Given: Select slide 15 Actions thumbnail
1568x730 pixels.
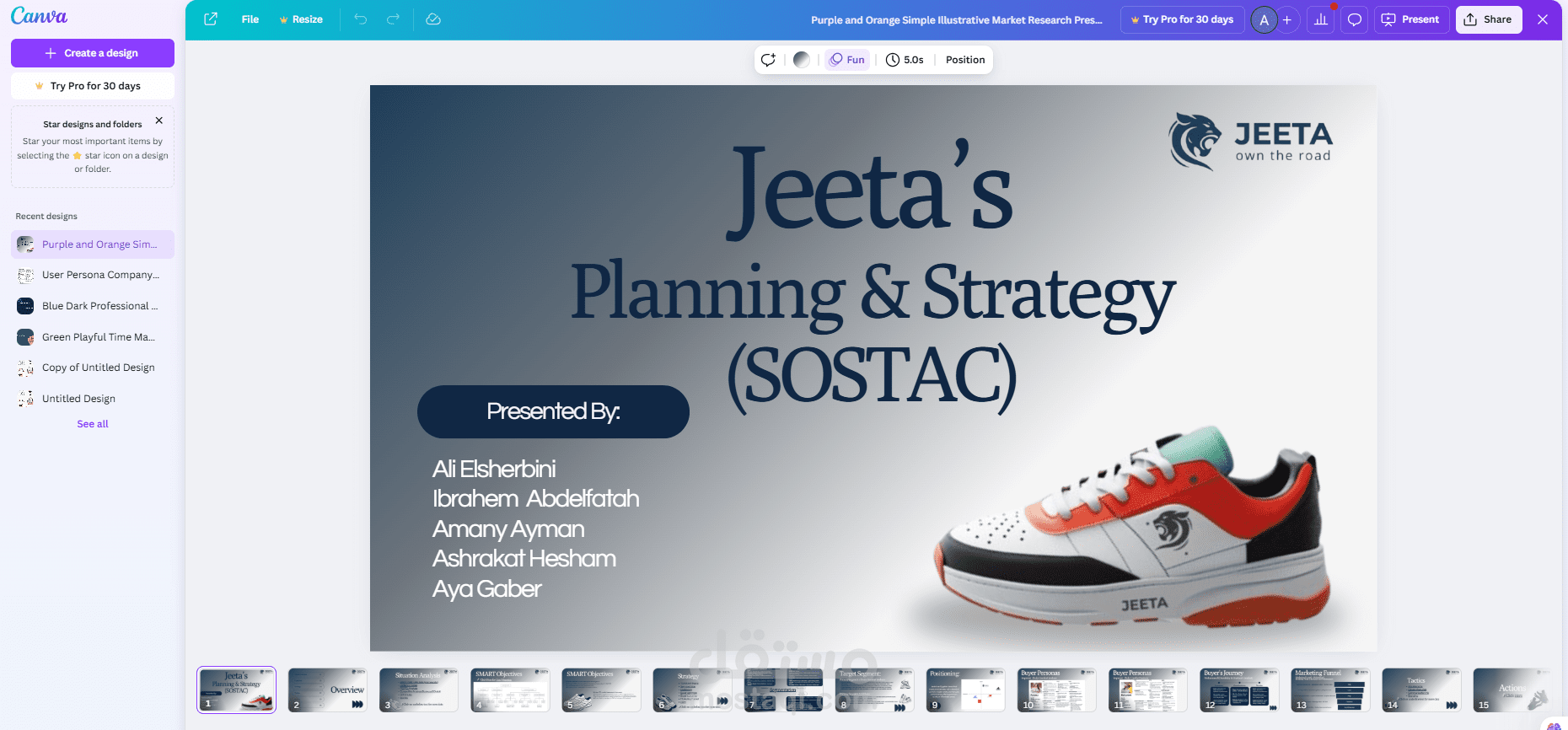Looking at the screenshot, I should pos(1512,690).
